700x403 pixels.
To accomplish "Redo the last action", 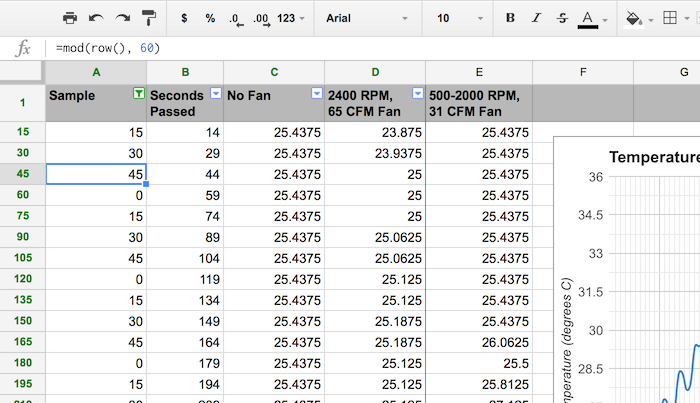I will click(122, 18).
